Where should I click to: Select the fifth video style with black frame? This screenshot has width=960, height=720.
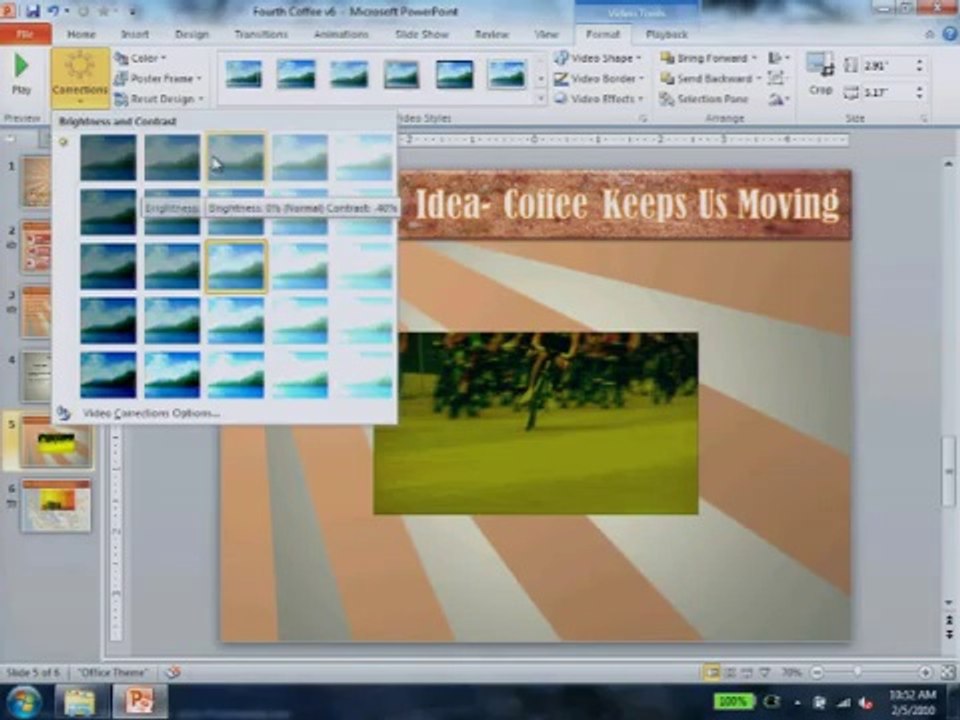pyautogui.click(x=454, y=74)
